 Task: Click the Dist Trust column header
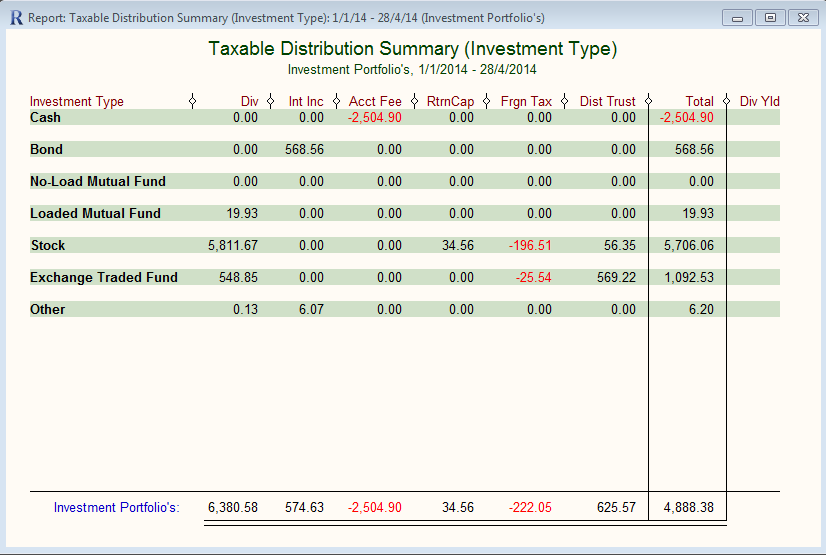(608, 101)
